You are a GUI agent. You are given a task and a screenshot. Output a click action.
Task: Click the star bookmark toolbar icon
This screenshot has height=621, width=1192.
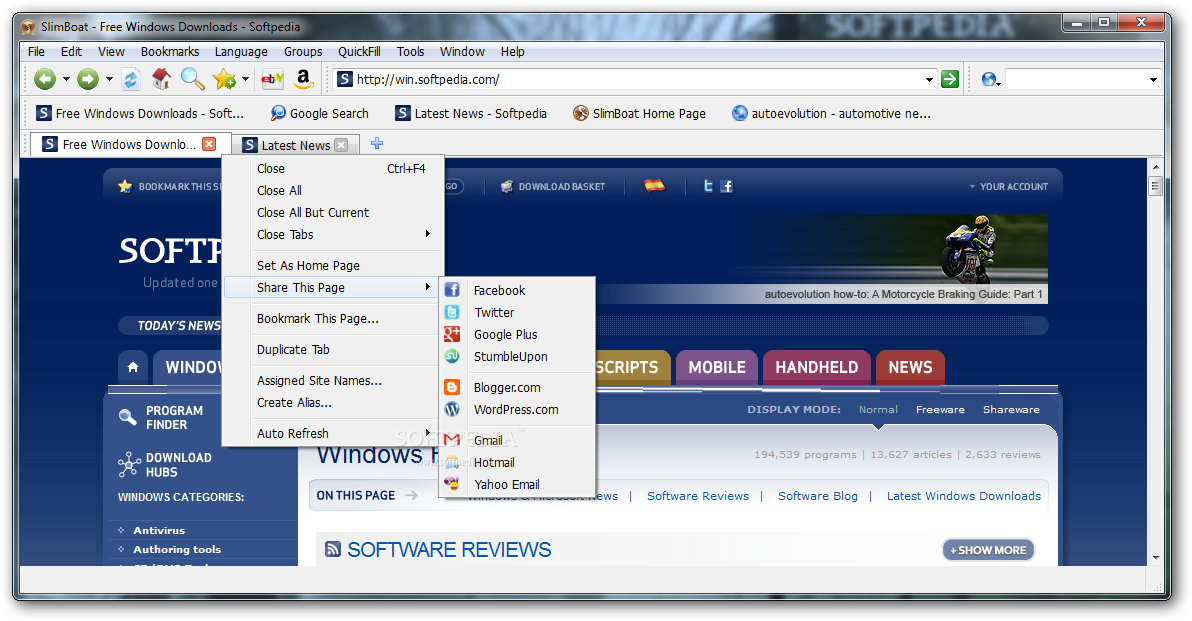click(224, 79)
